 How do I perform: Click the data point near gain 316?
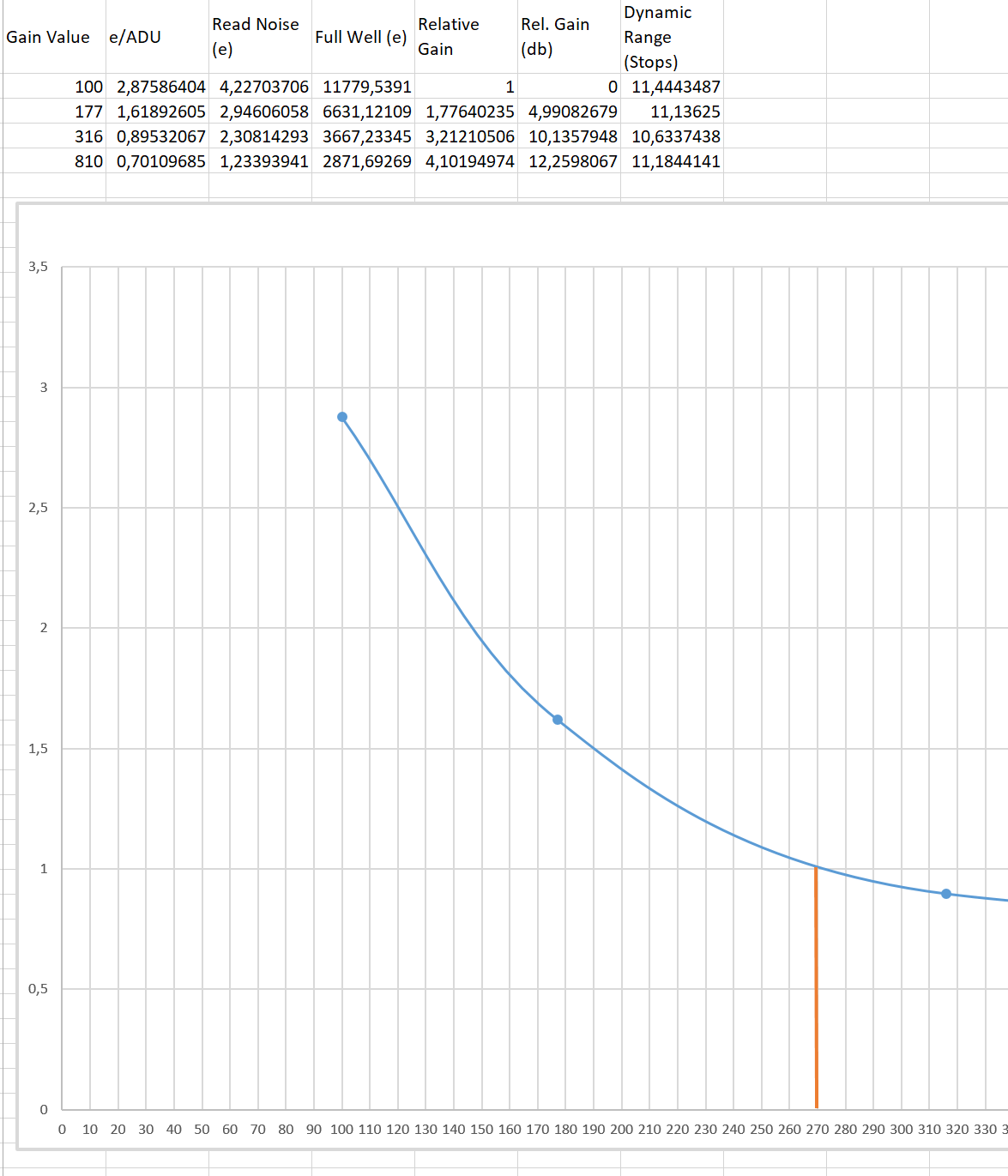click(x=946, y=894)
